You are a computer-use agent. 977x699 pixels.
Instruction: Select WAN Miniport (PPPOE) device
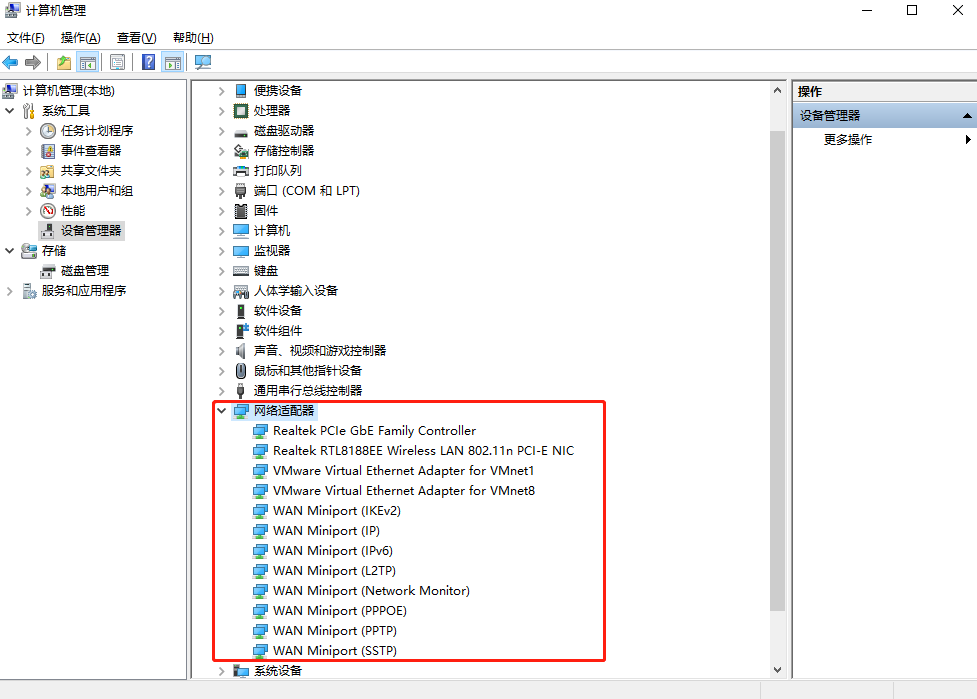click(x=339, y=611)
